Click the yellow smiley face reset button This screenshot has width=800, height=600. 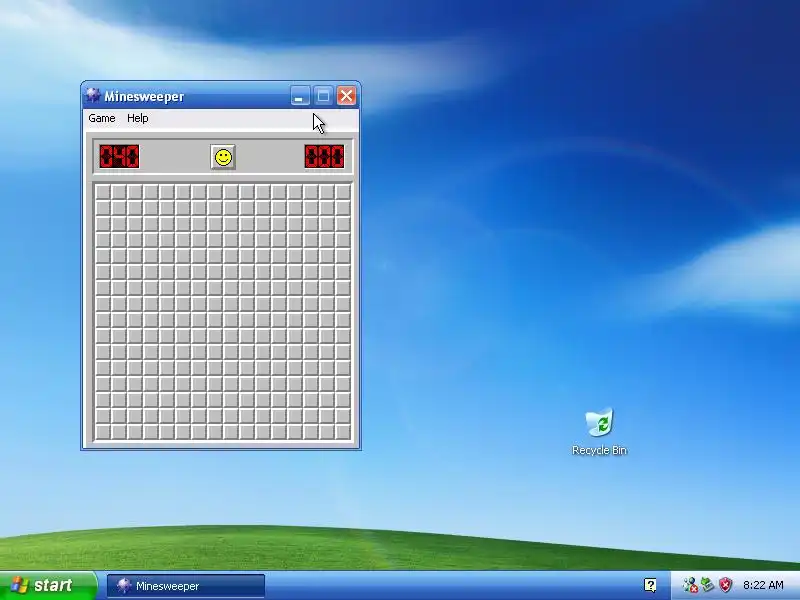click(x=223, y=157)
